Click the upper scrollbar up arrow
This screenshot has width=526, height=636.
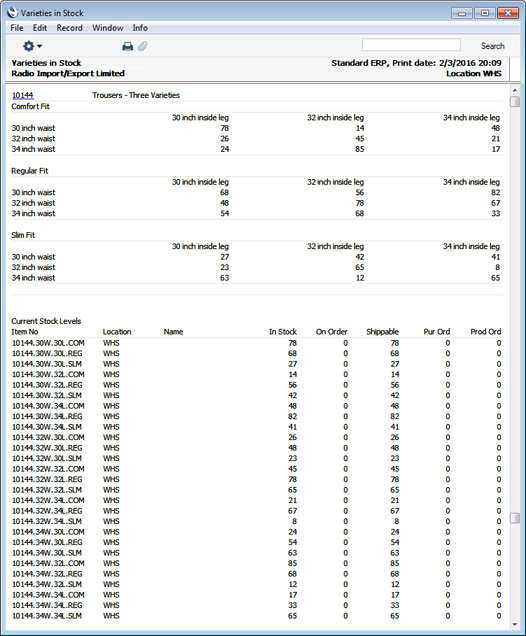pyautogui.click(x=515, y=90)
